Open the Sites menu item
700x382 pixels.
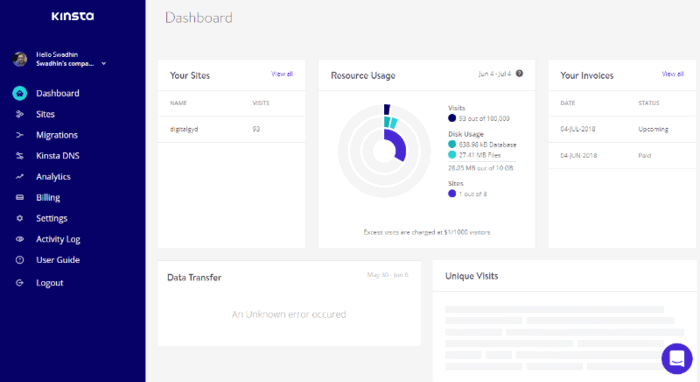pyautogui.click(x=45, y=114)
